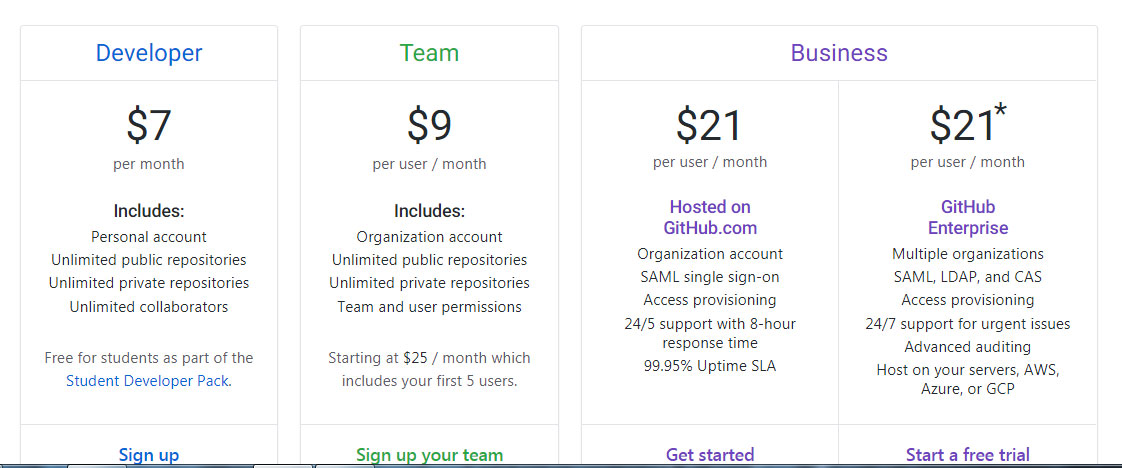Click SAML single sign-on feature text
Image resolution: width=1122 pixels, height=468 pixels.
coord(710,277)
